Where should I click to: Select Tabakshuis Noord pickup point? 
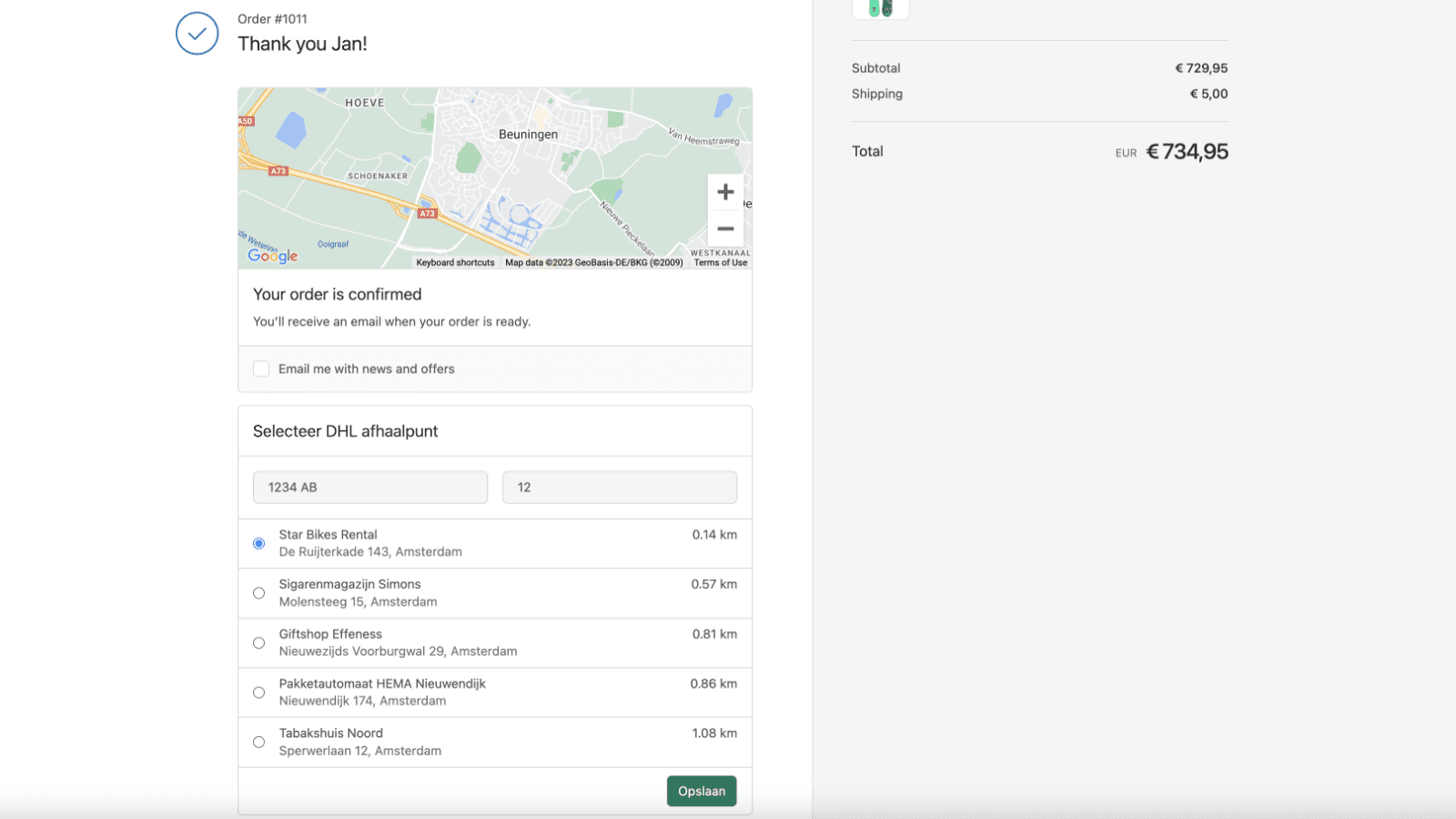[x=259, y=743]
